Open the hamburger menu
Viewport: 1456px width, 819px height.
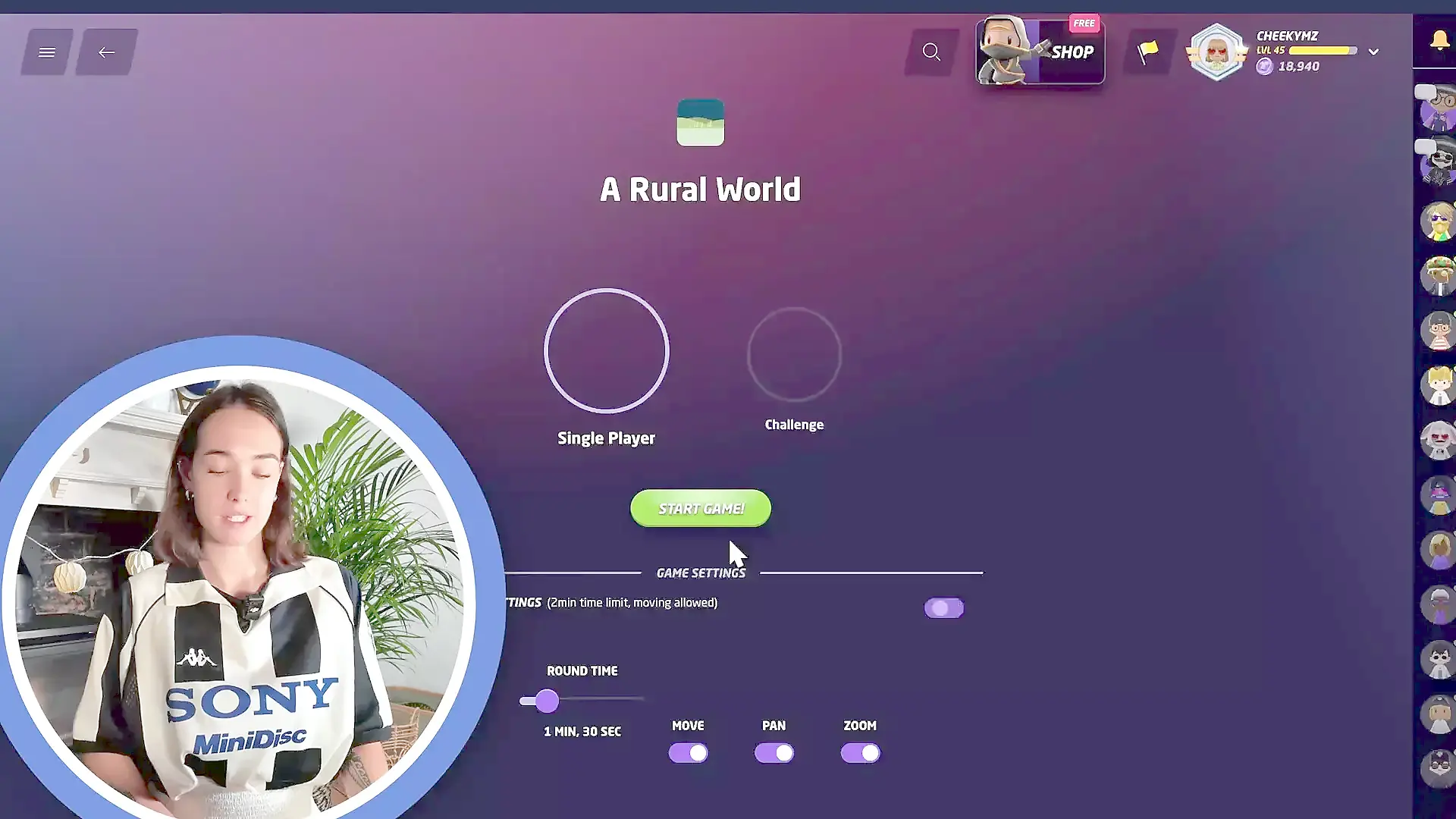coord(47,52)
